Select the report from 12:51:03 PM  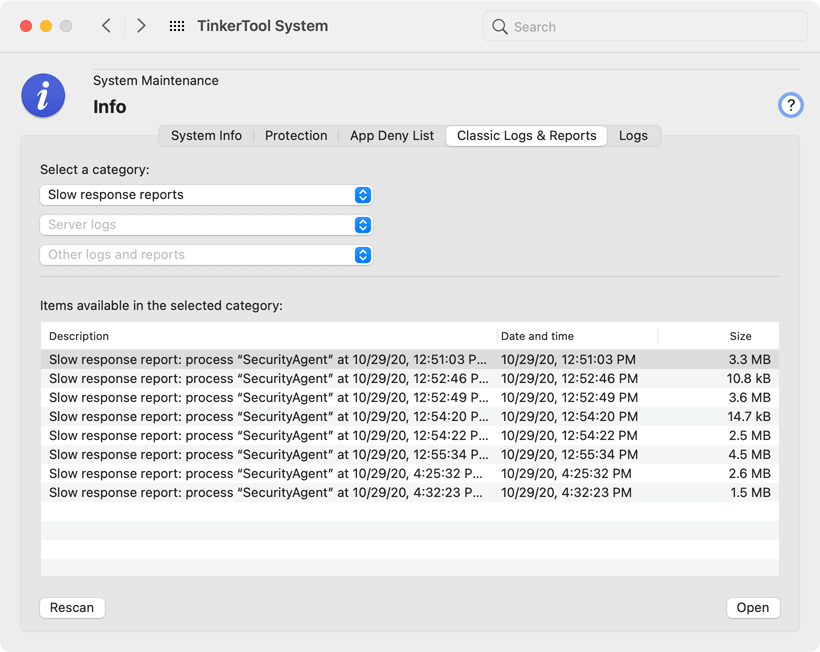(x=409, y=360)
